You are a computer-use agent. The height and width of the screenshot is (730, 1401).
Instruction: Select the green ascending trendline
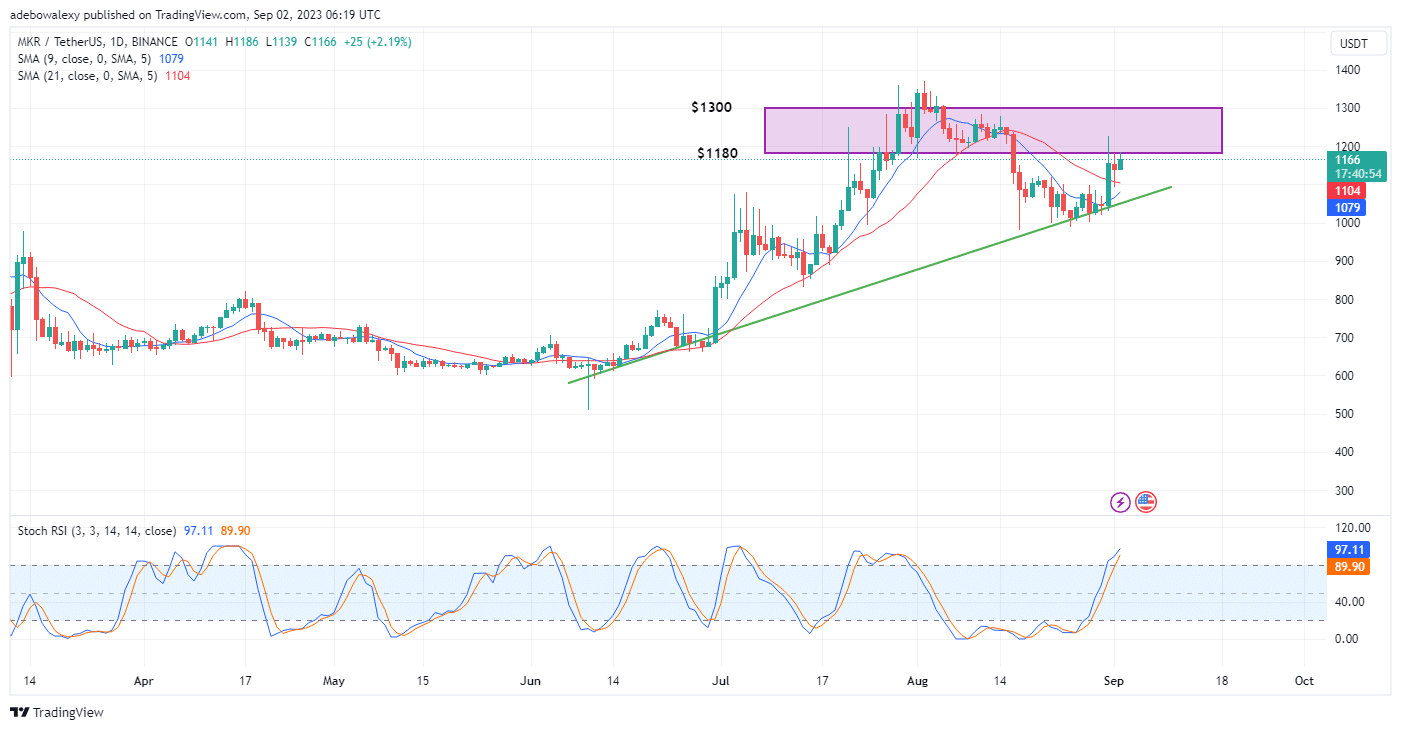pos(868,284)
